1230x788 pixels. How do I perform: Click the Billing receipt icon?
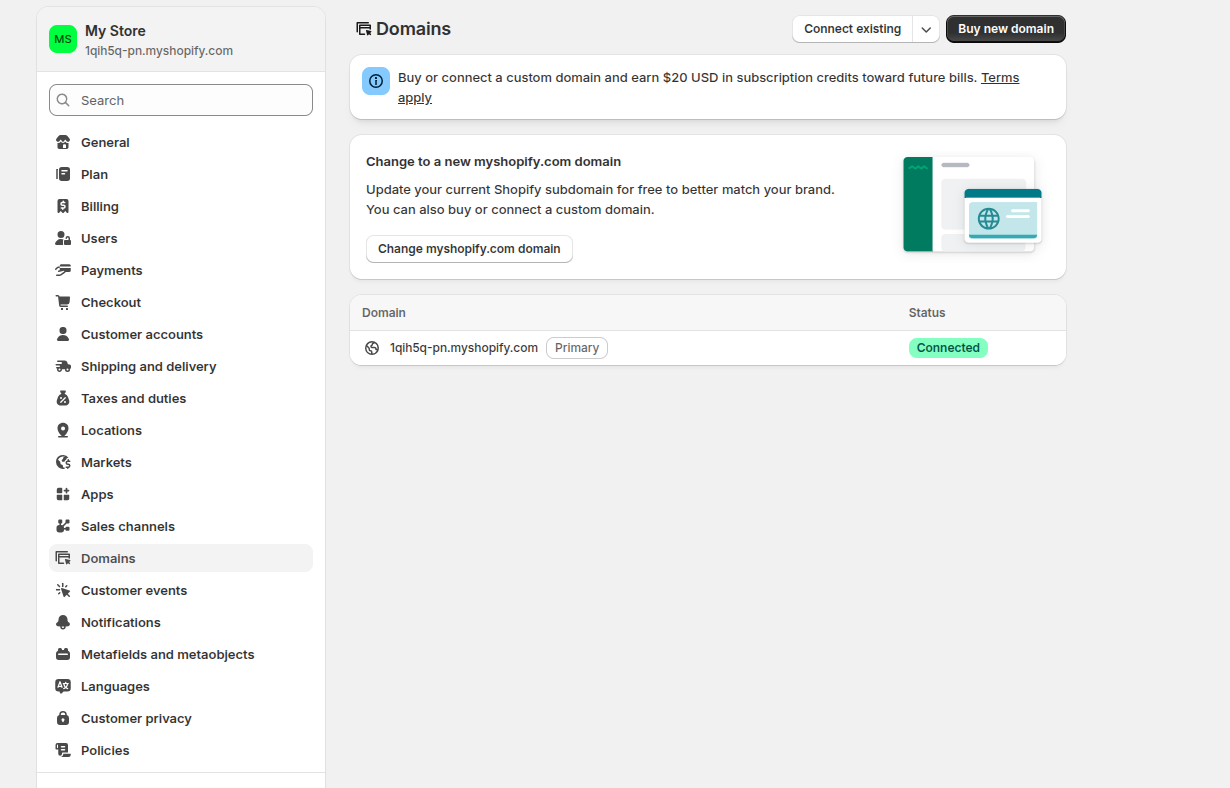[x=63, y=206]
